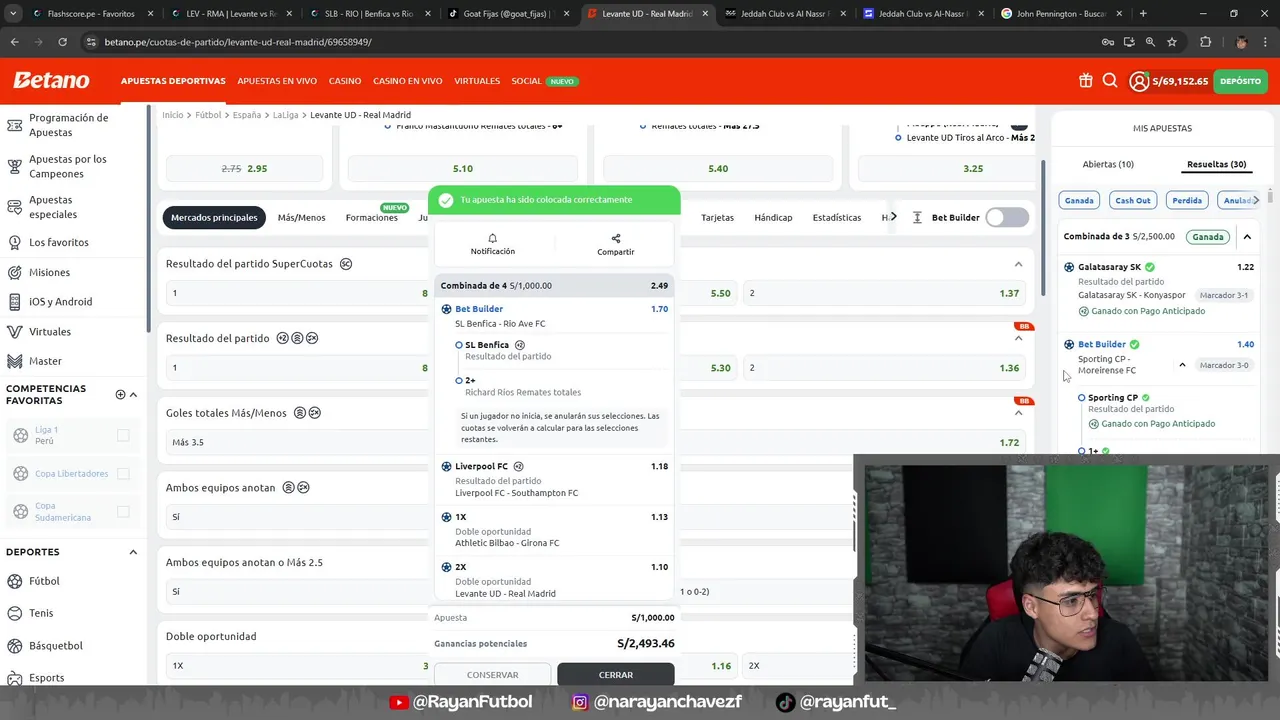Click the Conservar button

click(x=492, y=675)
